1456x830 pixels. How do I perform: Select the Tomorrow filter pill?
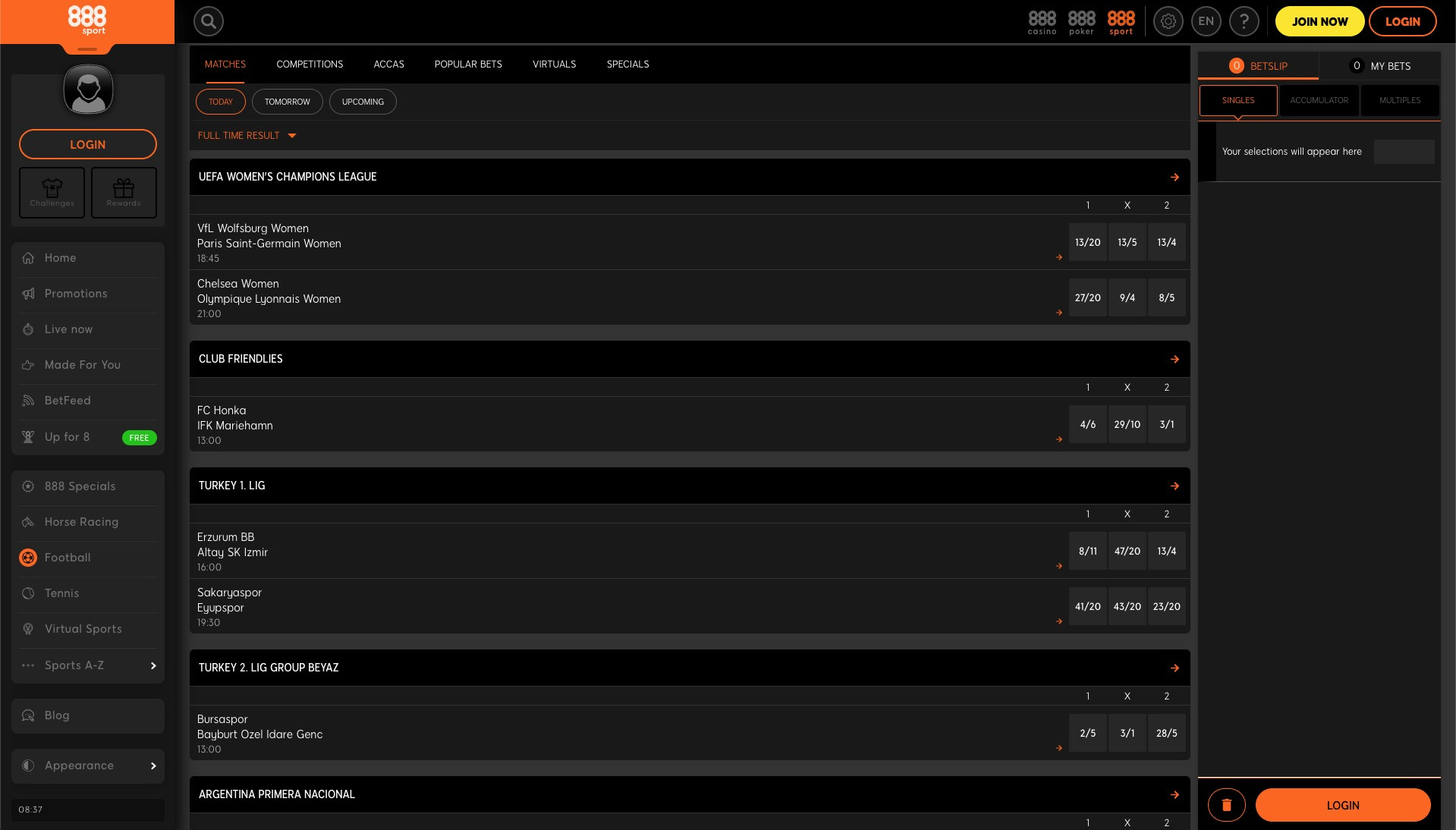tap(287, 102)
